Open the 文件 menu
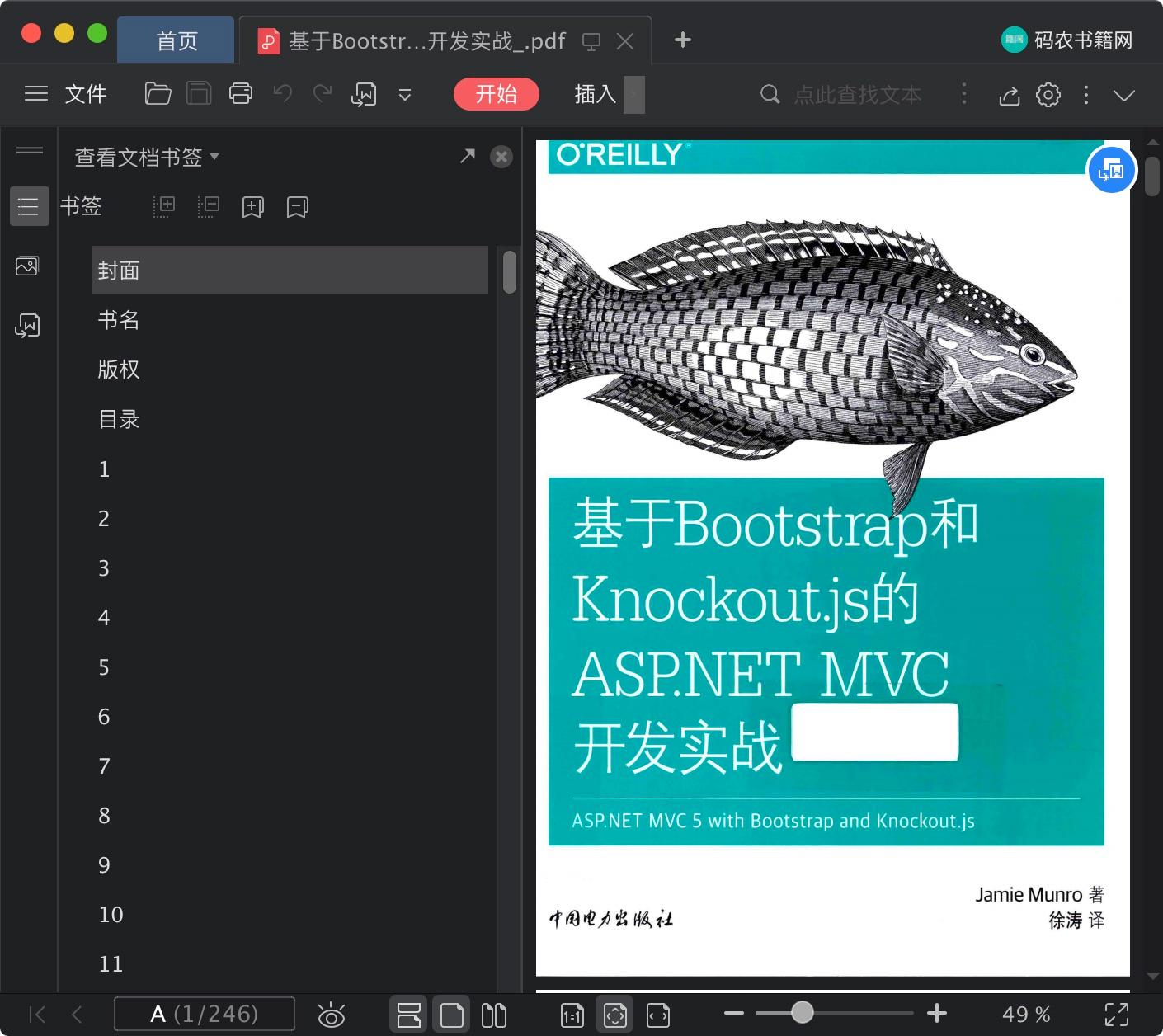Image resolution: width=1163 pixels, height=1036 pixels. pos(85,93)
